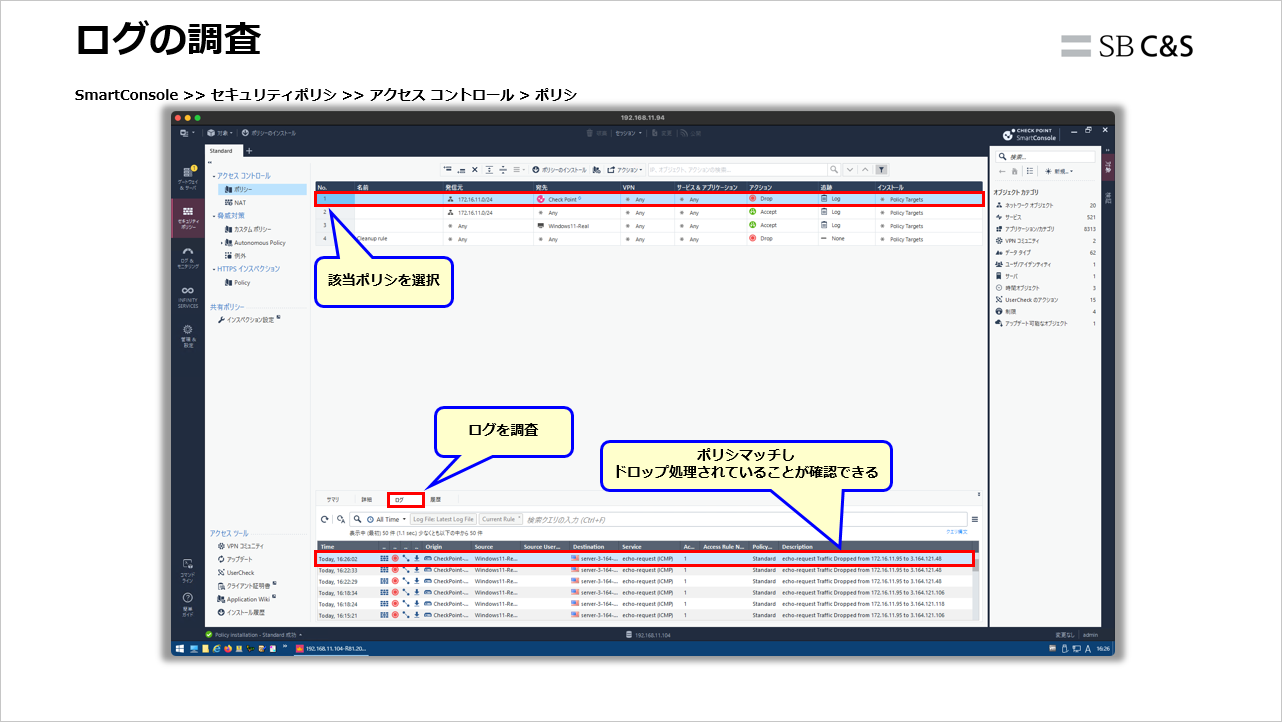Open the Actions dropdown in rule toolbar
Screen dimensions: 1282x722
pos(624,170)
